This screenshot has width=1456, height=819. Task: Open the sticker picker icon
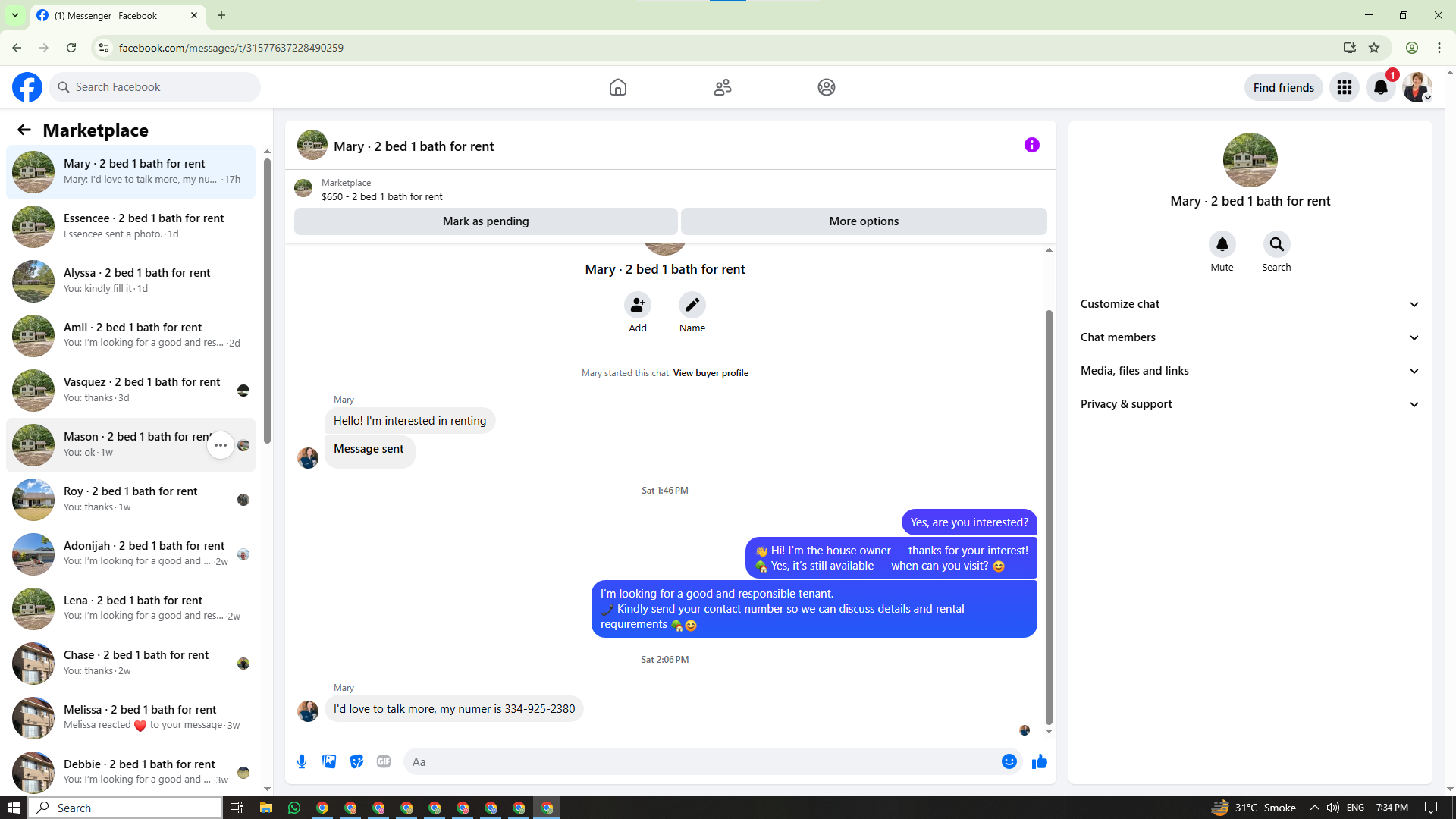pos(356,761)
